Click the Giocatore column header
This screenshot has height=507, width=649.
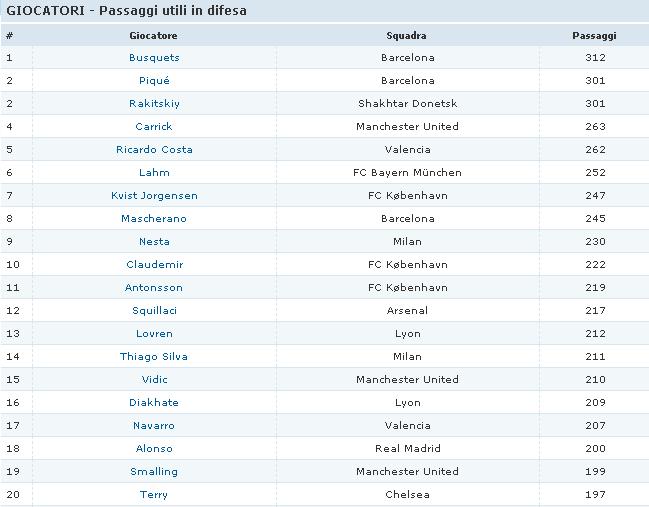tap(154, 35)
